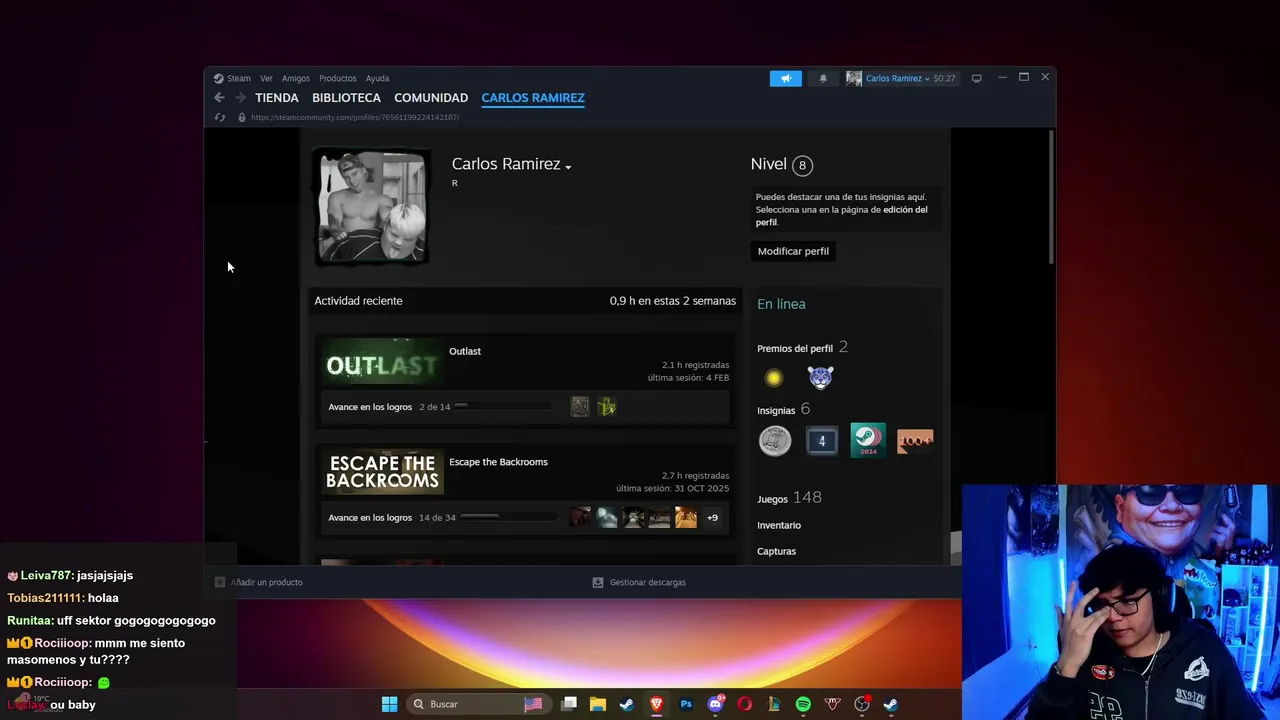This screenshot has width=1280, height=720.
Task: Open Spotify on the taskbar
Action: tap(803, 704)
